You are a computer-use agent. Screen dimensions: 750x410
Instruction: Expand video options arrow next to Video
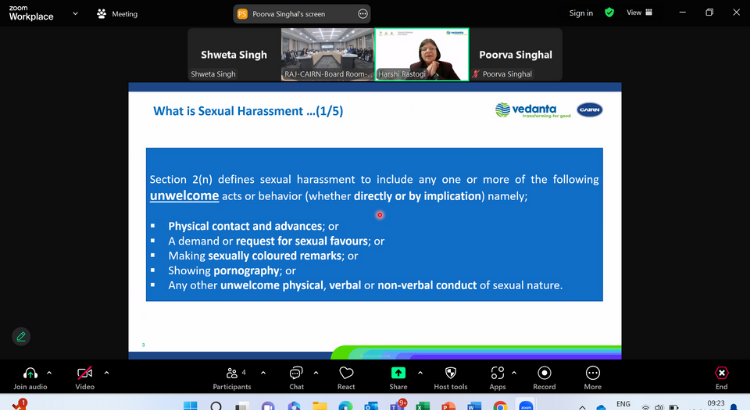click(x=106, y=372)
